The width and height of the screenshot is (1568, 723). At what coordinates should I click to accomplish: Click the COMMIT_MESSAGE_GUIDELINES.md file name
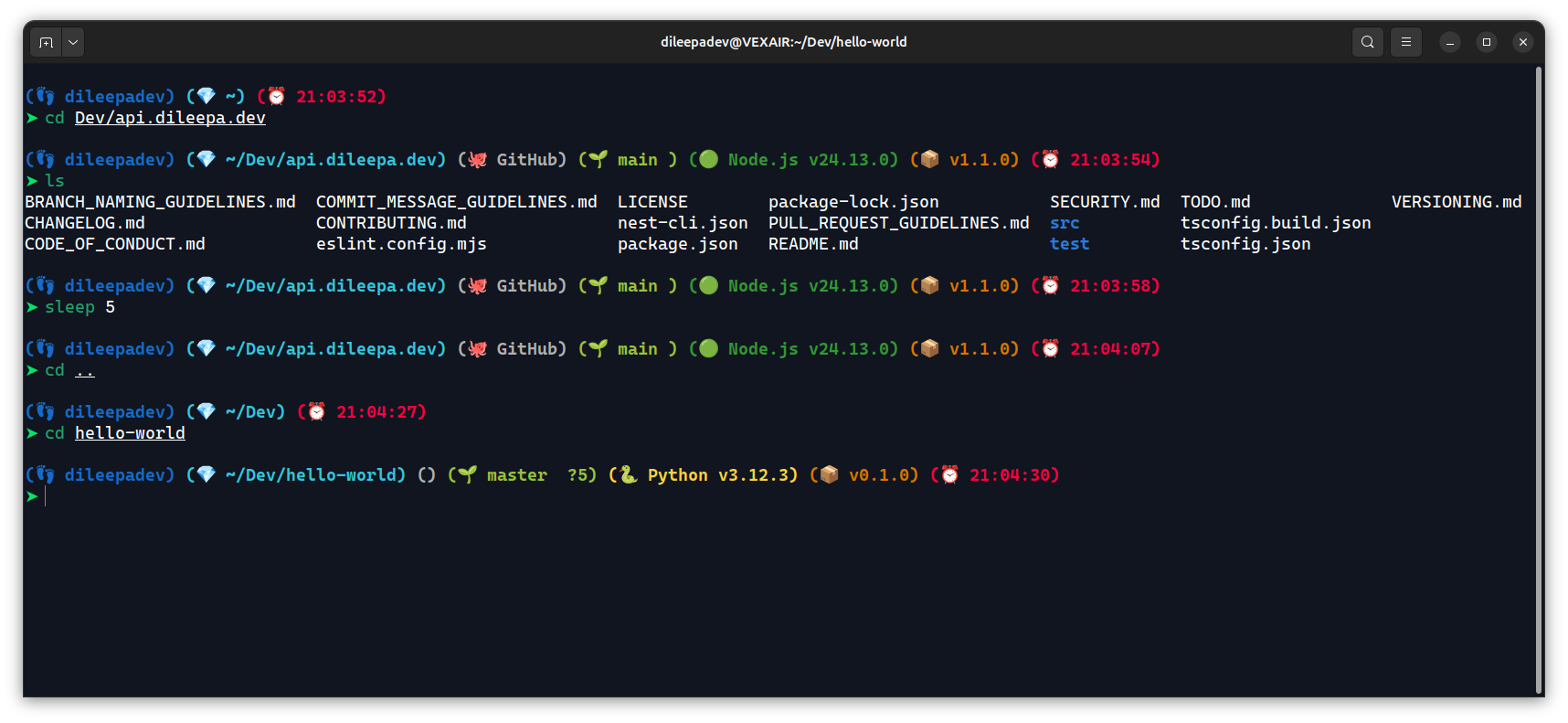[x=457, y=202]
